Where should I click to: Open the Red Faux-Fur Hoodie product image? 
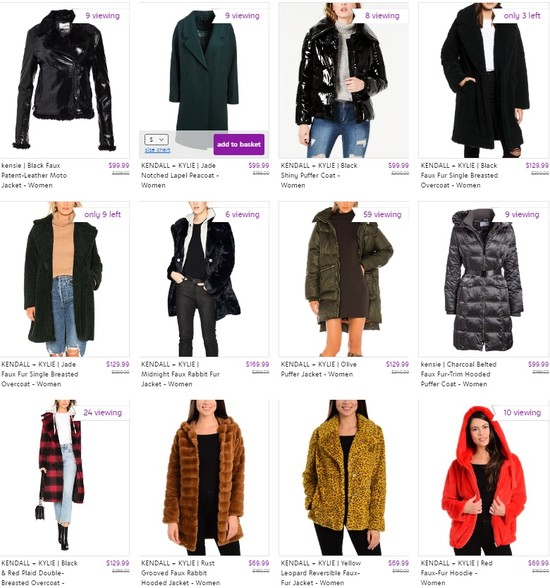[x=483, y=478]
